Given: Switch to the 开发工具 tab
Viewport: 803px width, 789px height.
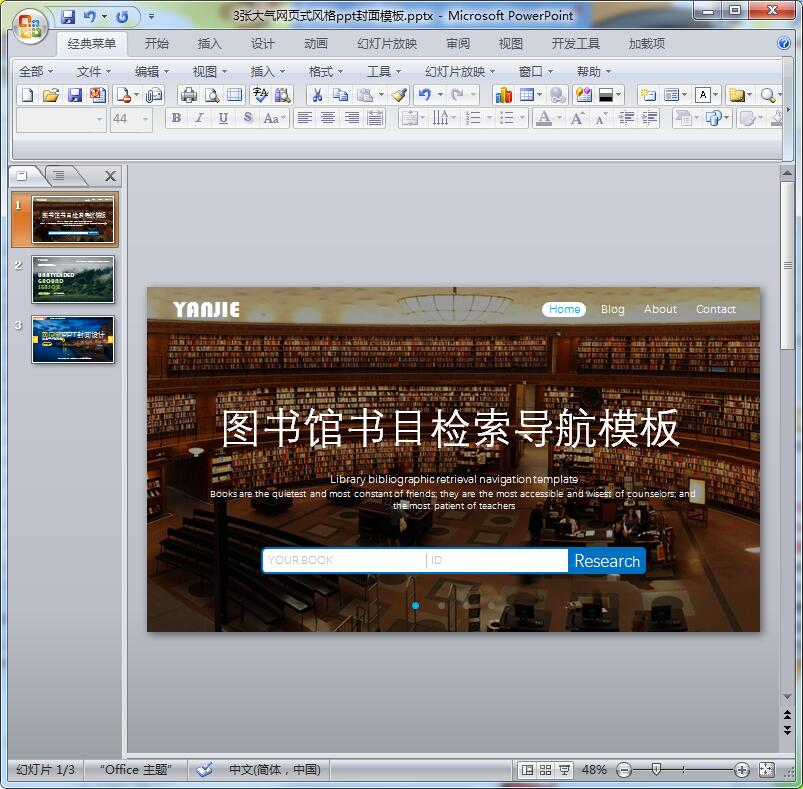Looking at the screenshot, I should pos(576,44).
